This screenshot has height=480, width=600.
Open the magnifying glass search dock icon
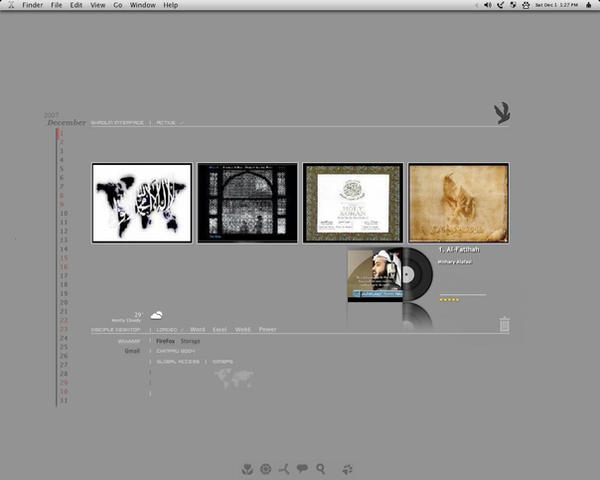pyautogui.click(x=321, y=469)
